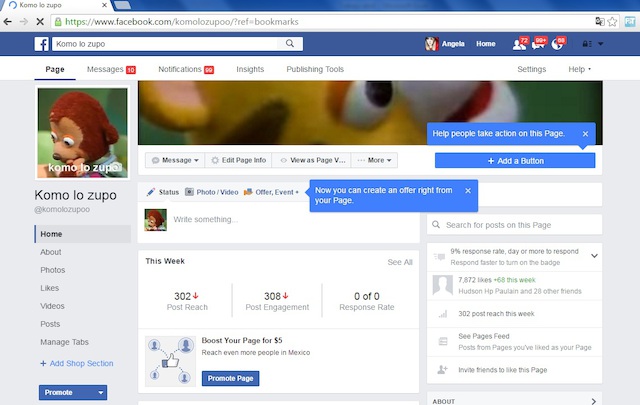Select Posts in left sidebar
Viewport: 640px width, 405px height.
[50, 324]
